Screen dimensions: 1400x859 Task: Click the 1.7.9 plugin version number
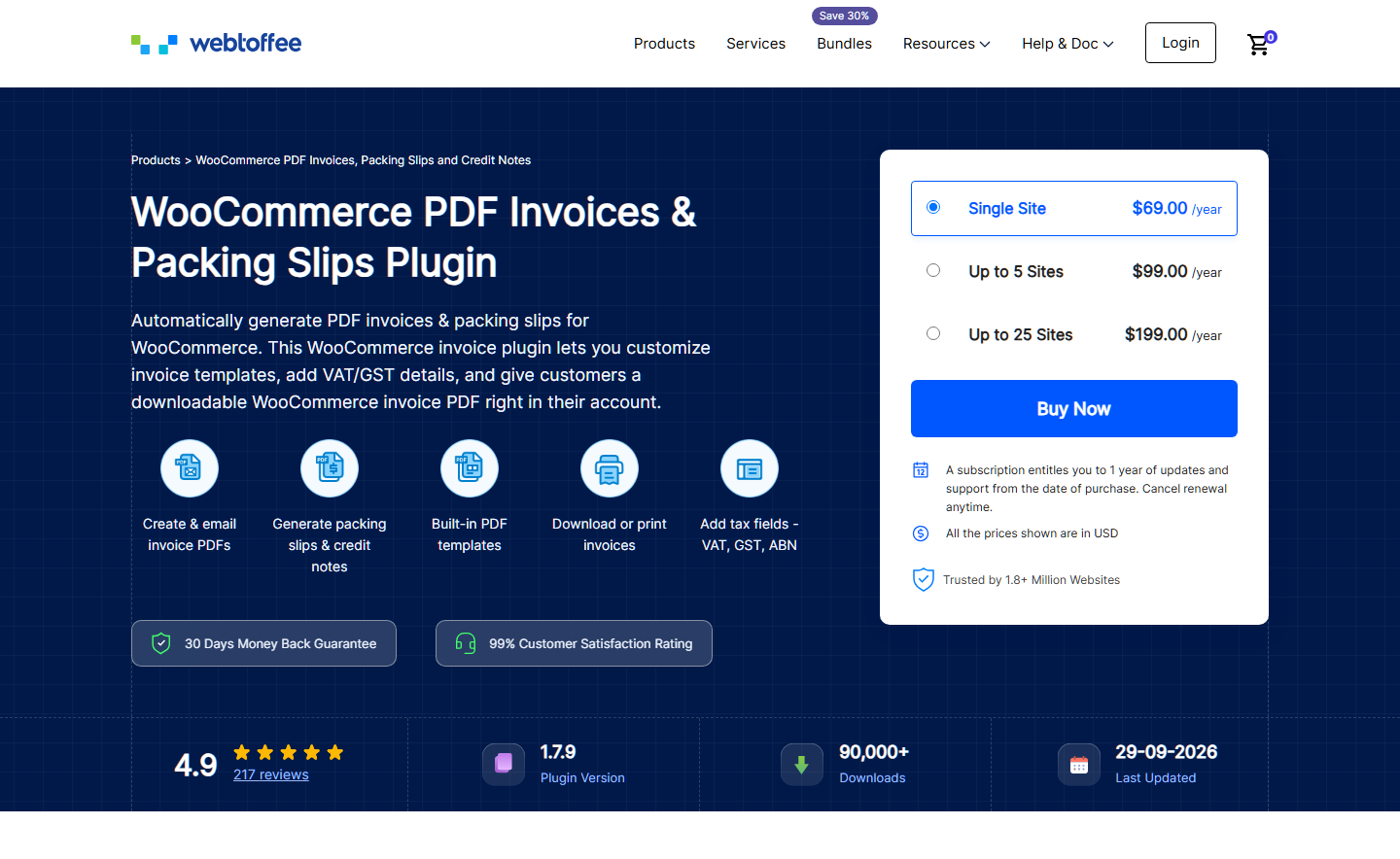pyautogui.click(x=558, y=752)
